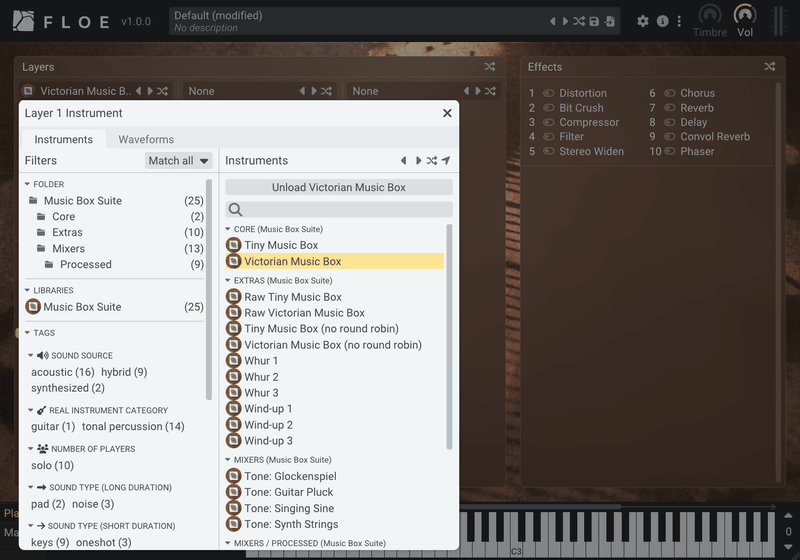
Task: Filter by the solo (10) tag
Action: [x=53, y=466]
